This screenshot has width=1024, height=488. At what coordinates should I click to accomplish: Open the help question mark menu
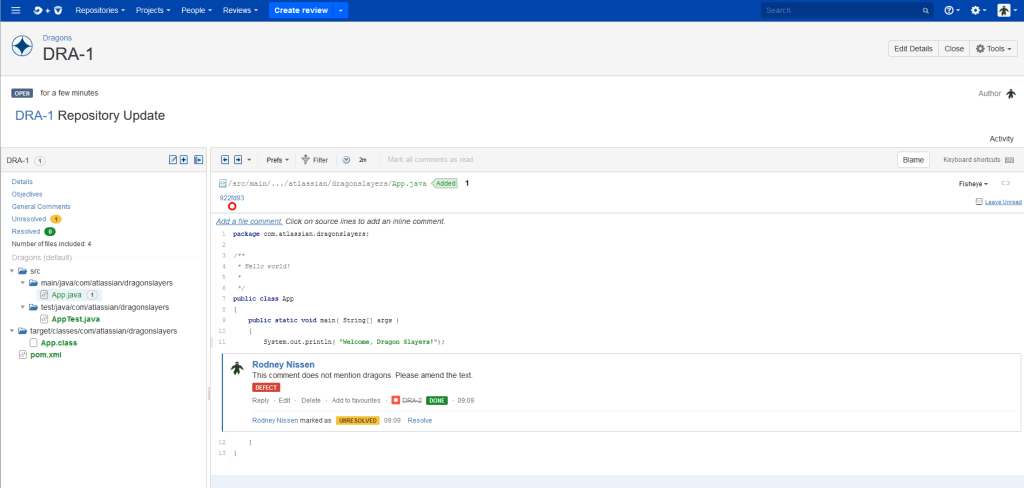950,10
